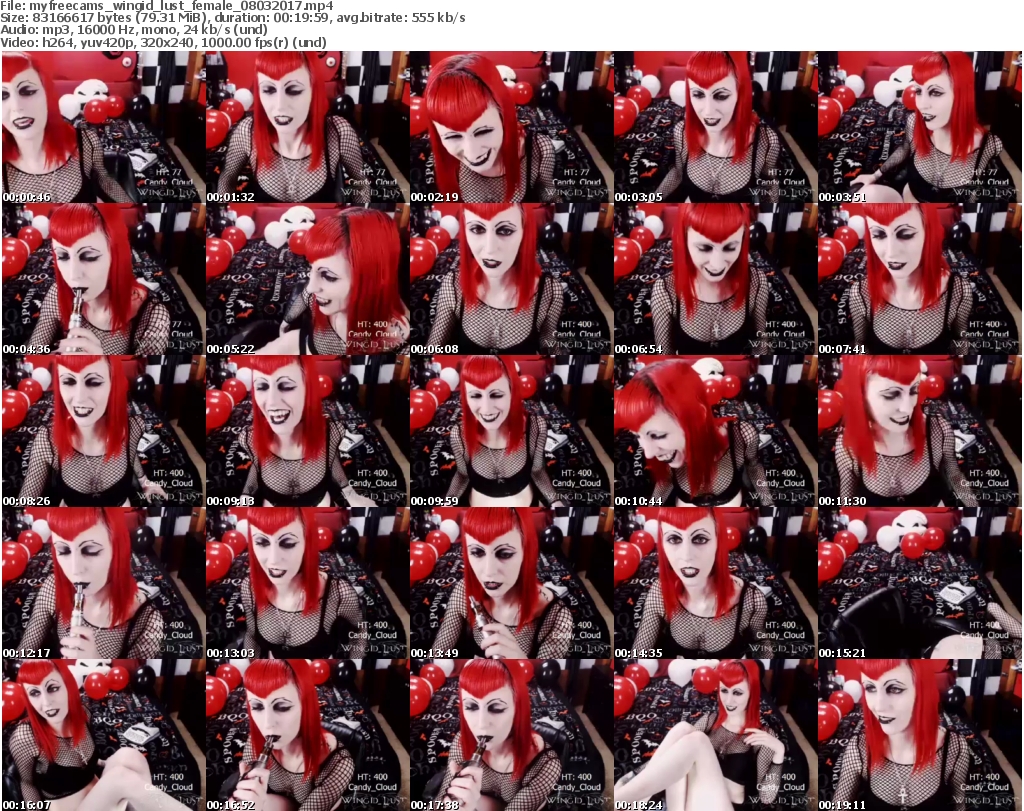Select the thumbnail timestamped 00:16:07

point(103,735)
